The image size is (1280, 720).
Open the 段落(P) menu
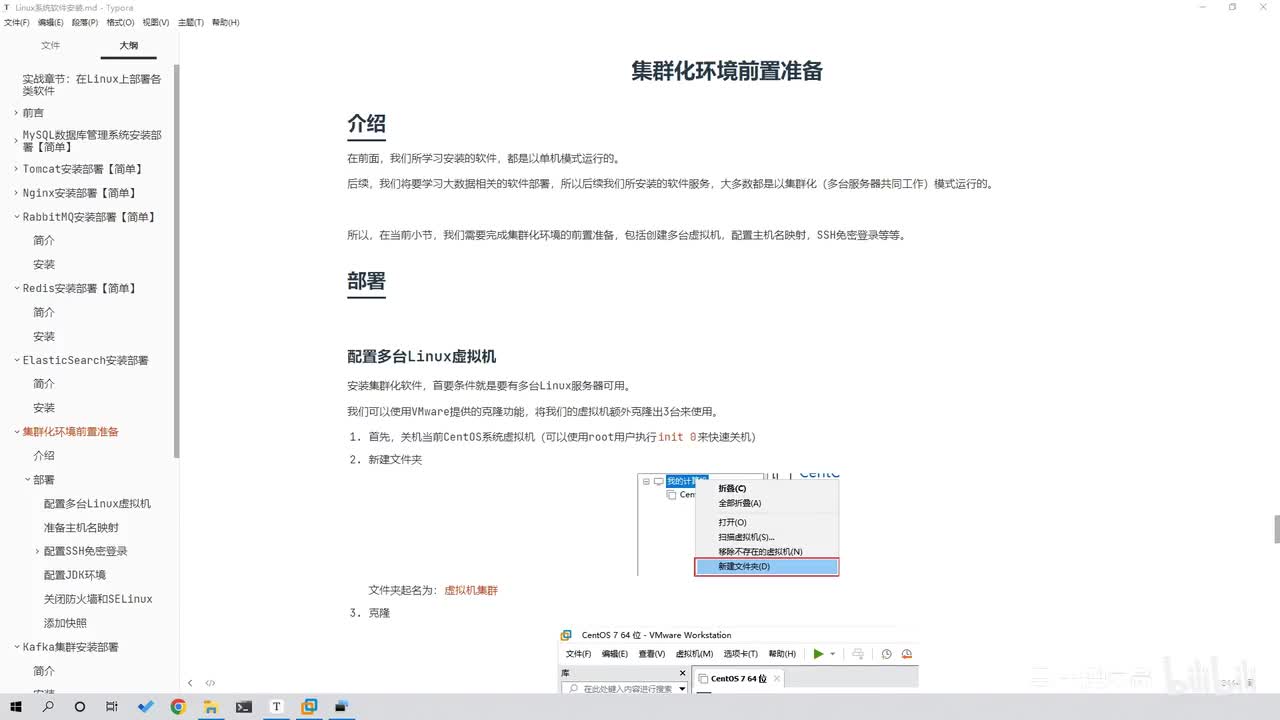86,22
